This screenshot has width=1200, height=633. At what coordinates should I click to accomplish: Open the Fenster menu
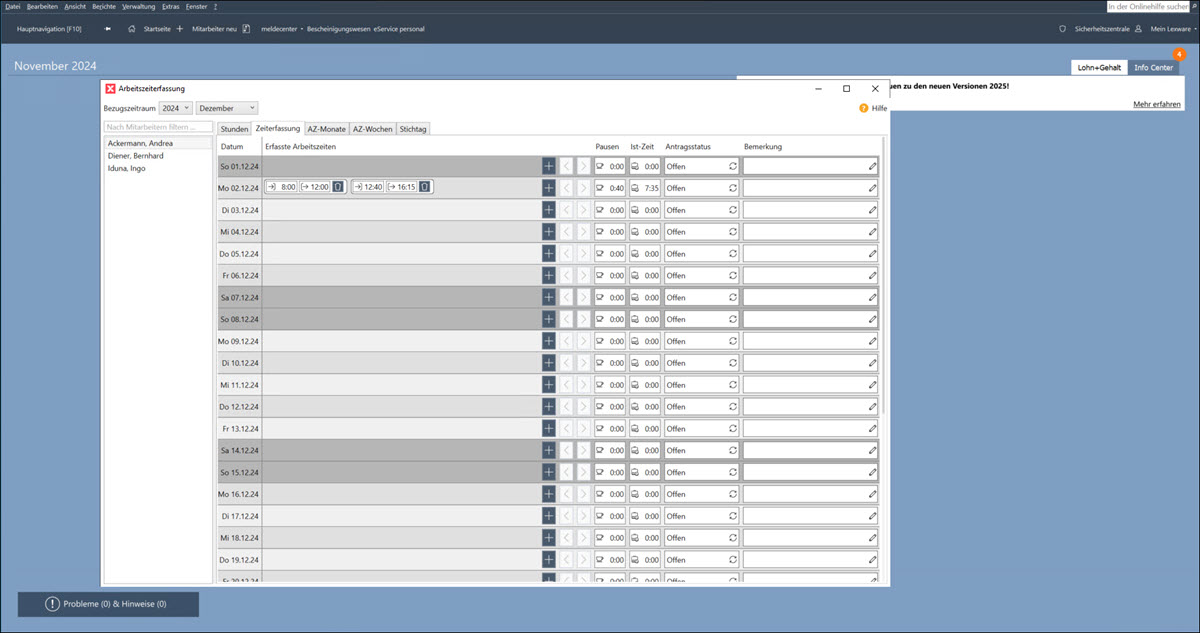(197, 6)
